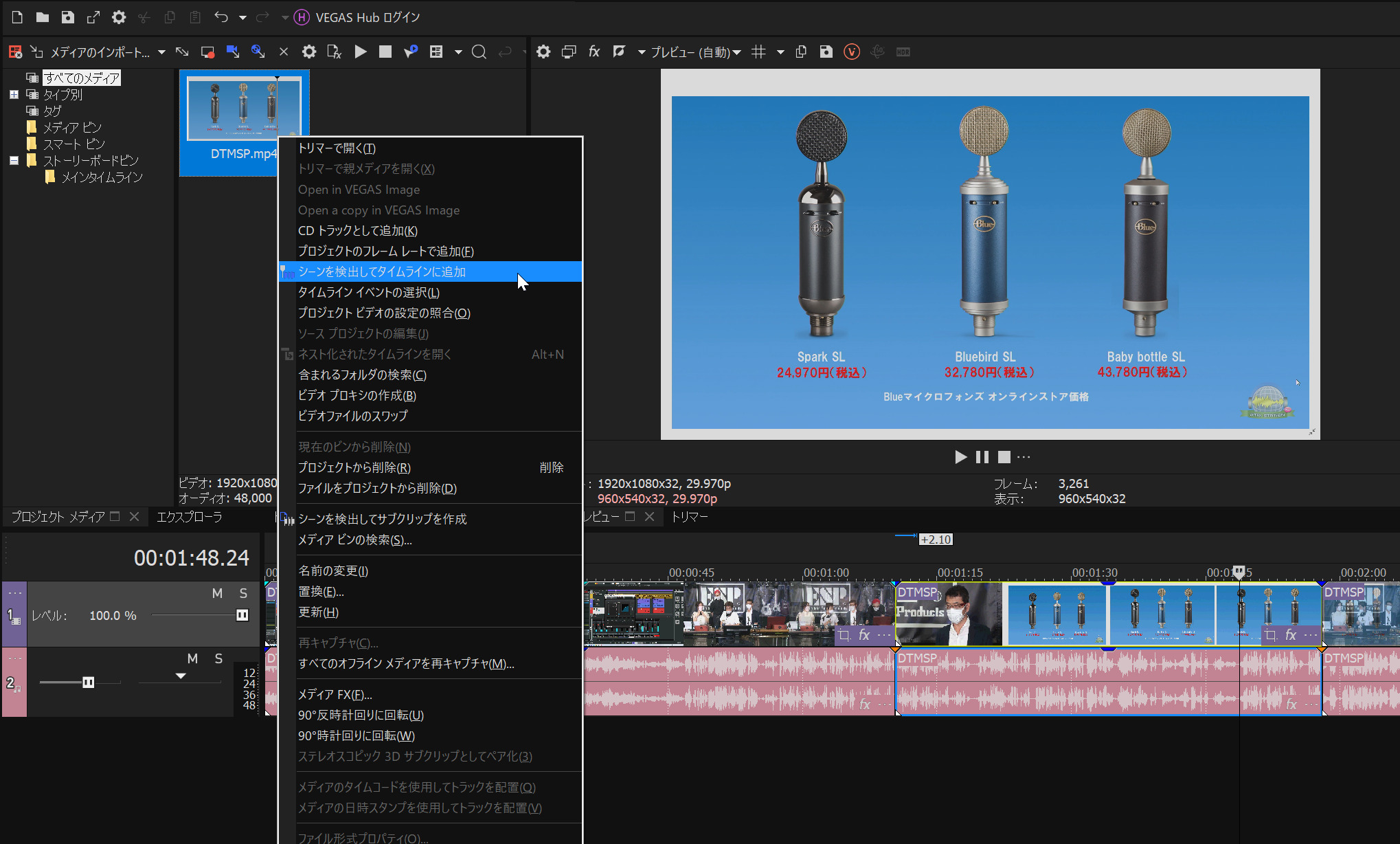The height and width of the screenshot is (844, 1400).
Task: Pause the preview with the pause button
Action: pyautogui.click(x=982, y=457)
